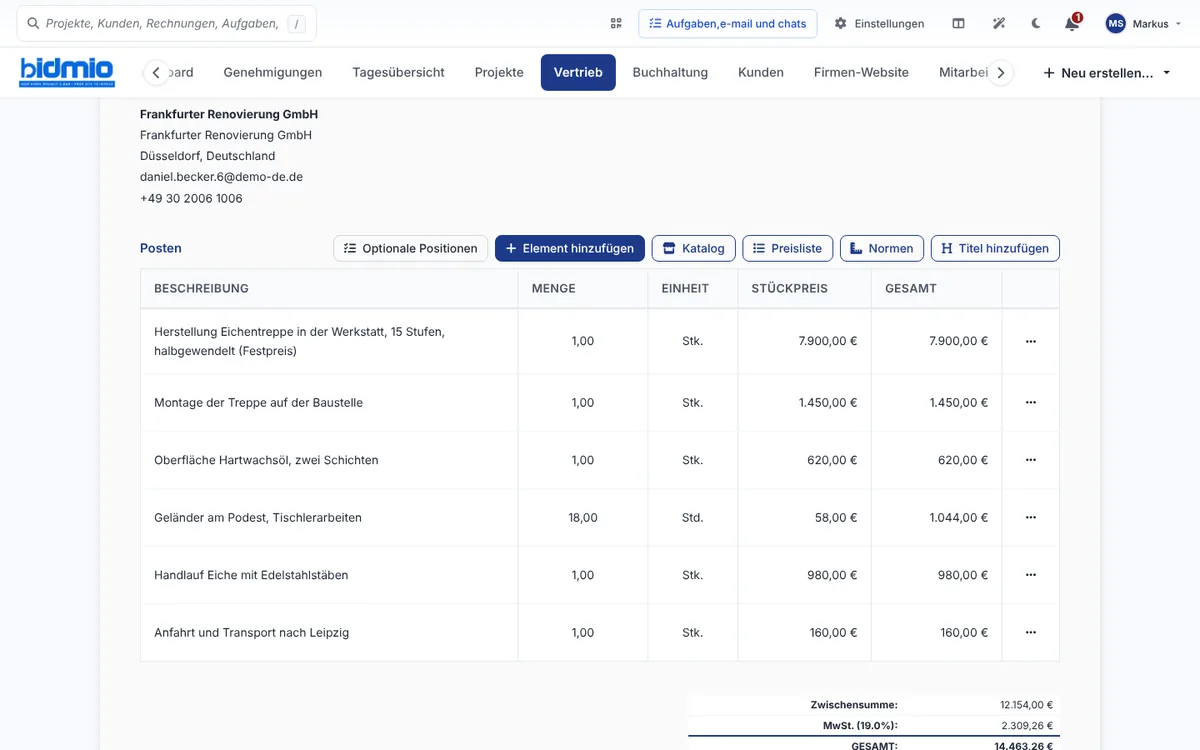Click the MS user avatar
The width and height of the screenshot is (1200, 750).
pyautogui.click(x=1115, y=23)
